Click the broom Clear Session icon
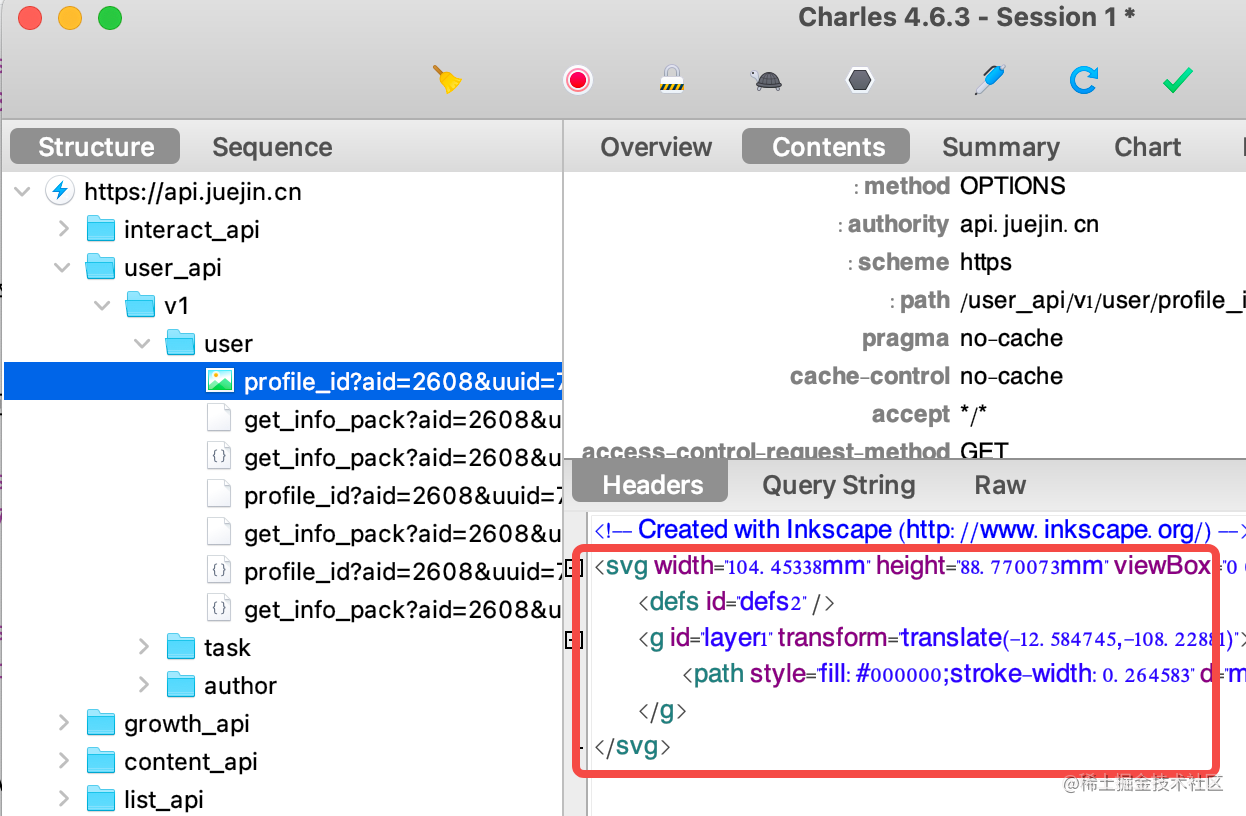Viewport: 1246px width, 816px height. pyautogui.click(x=447, y=79)
